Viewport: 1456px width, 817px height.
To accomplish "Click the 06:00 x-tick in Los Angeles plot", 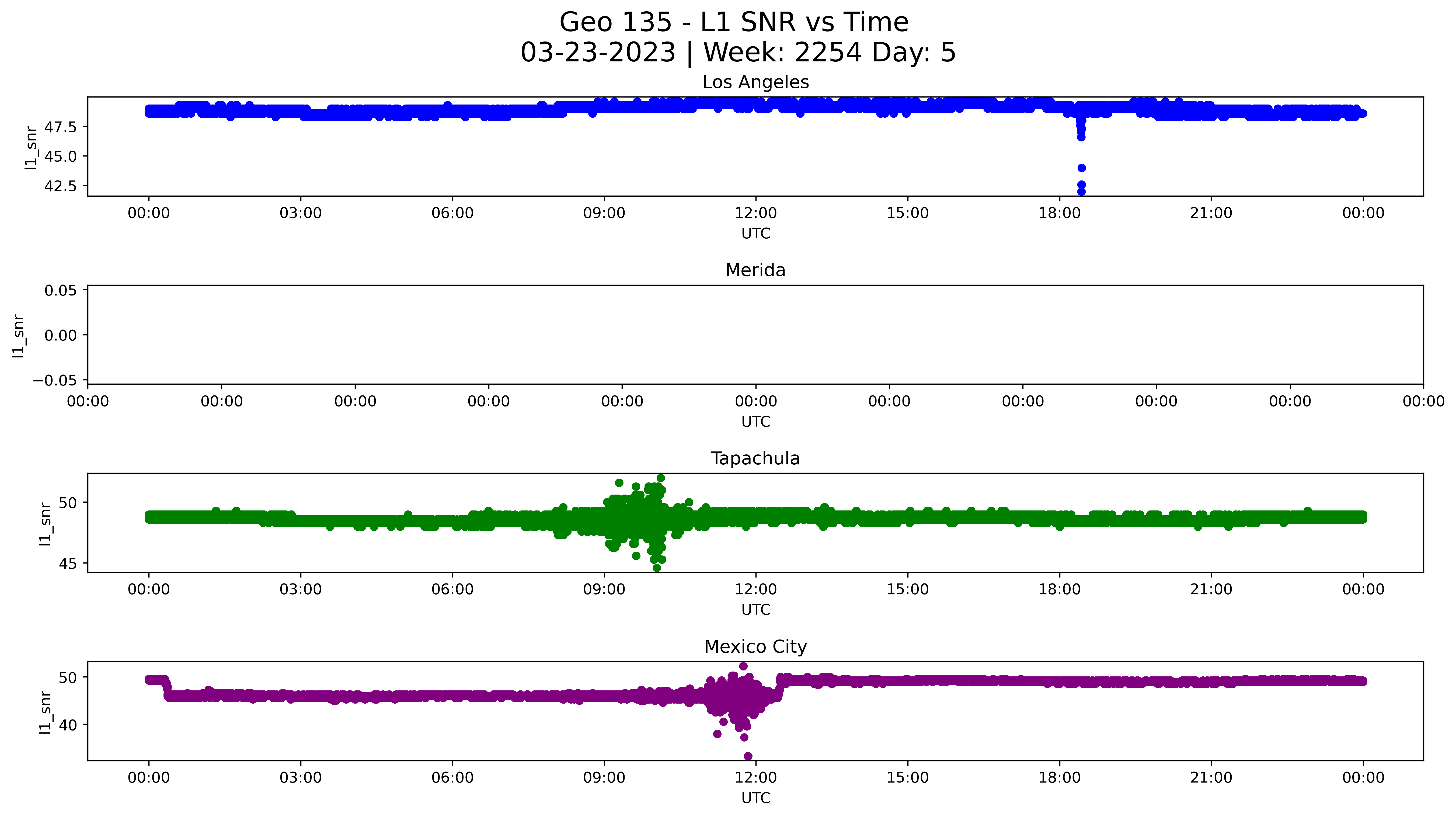I will (452, 213).
